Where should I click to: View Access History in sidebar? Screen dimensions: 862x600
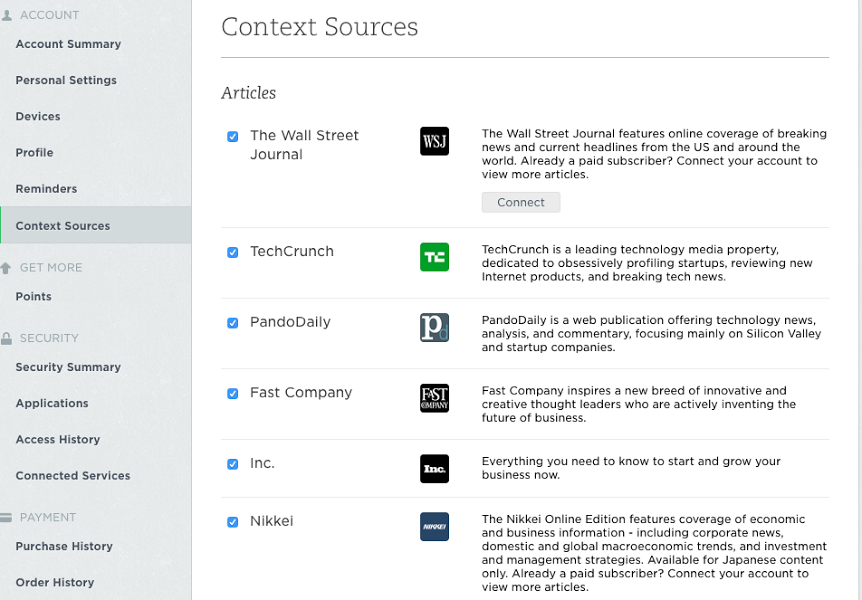click(58, 439)
